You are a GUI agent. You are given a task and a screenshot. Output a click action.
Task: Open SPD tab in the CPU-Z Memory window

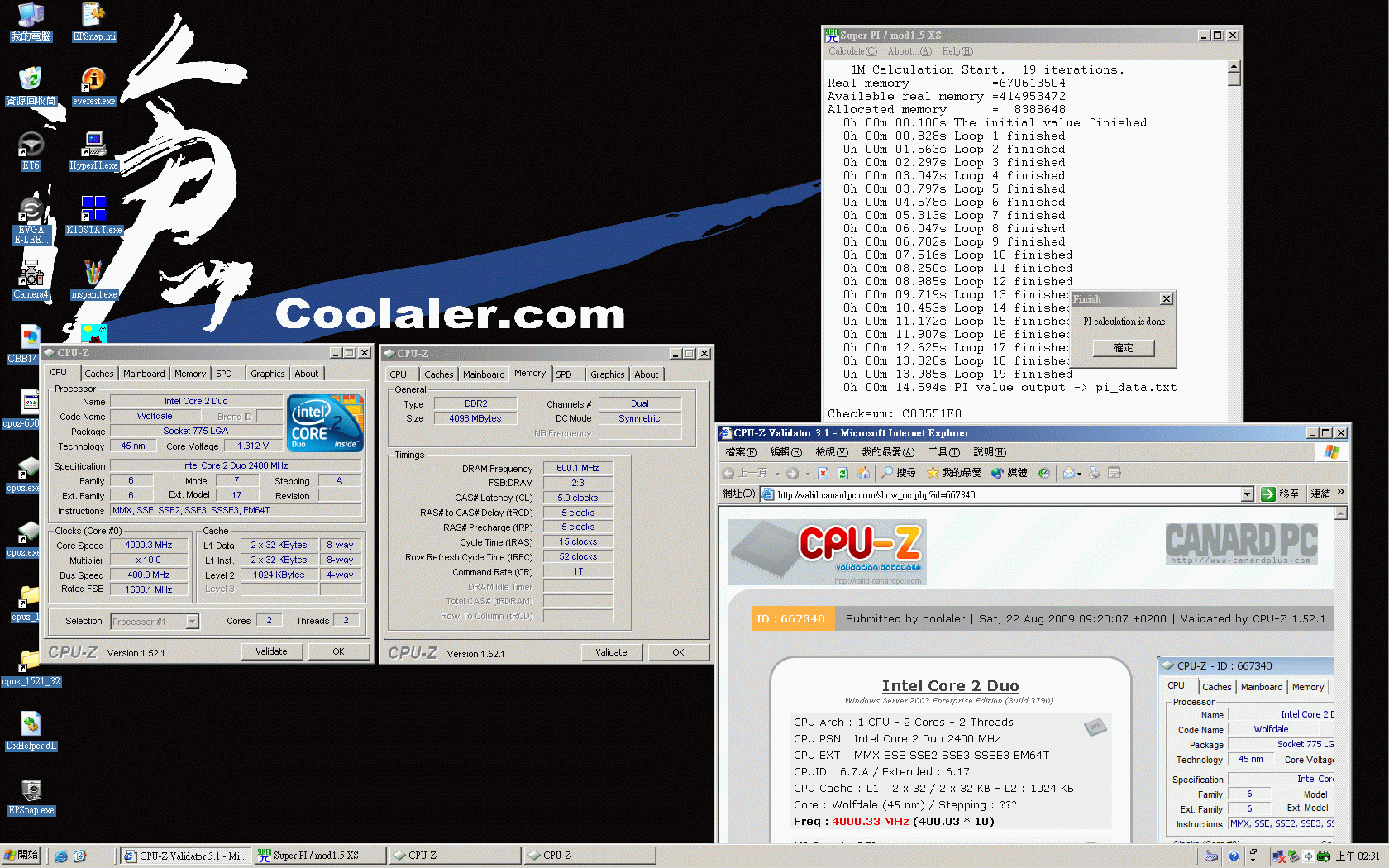tap(564, 374)
